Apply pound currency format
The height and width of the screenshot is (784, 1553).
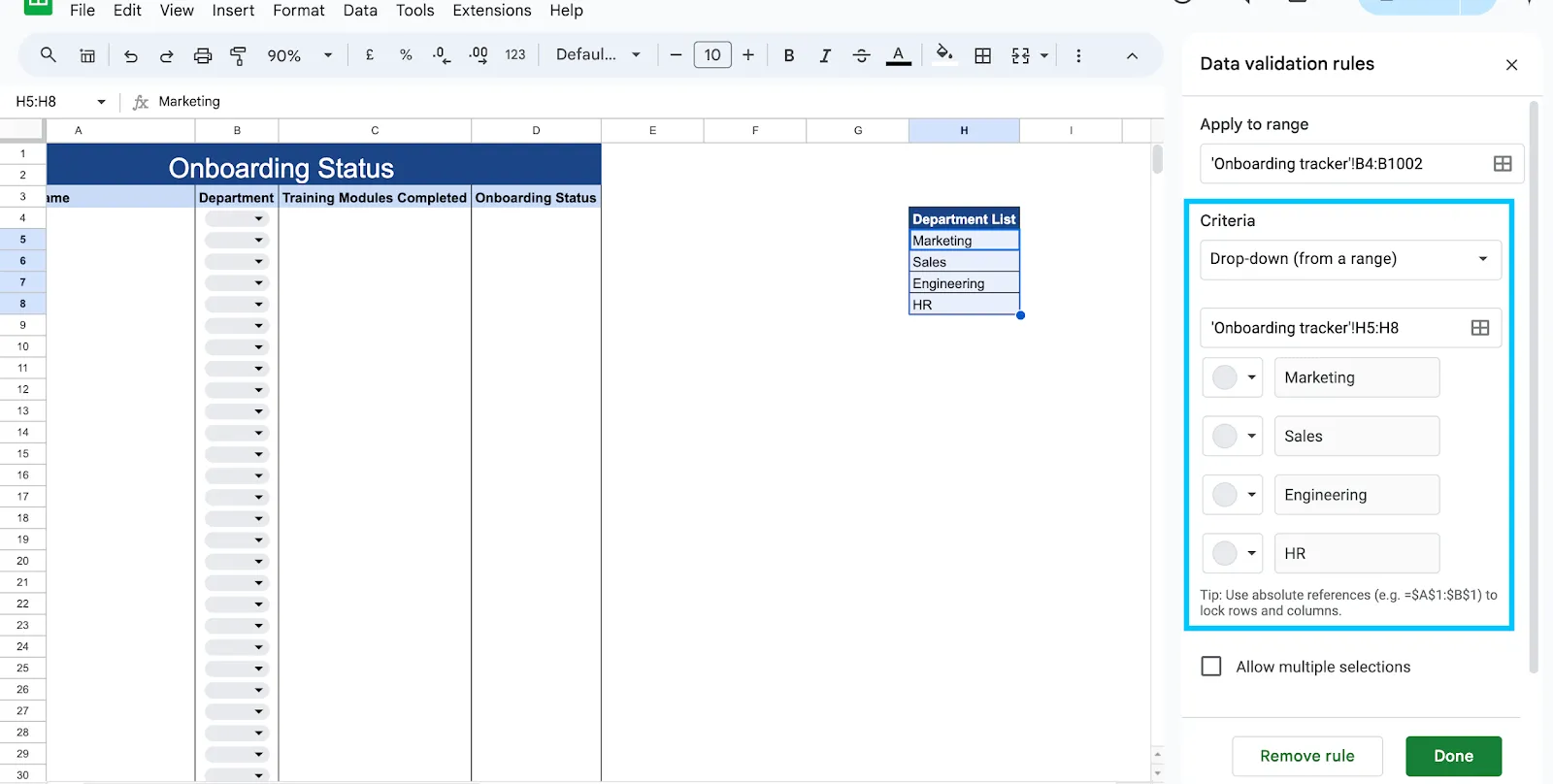pyautogui.click(x=370, y=55)
